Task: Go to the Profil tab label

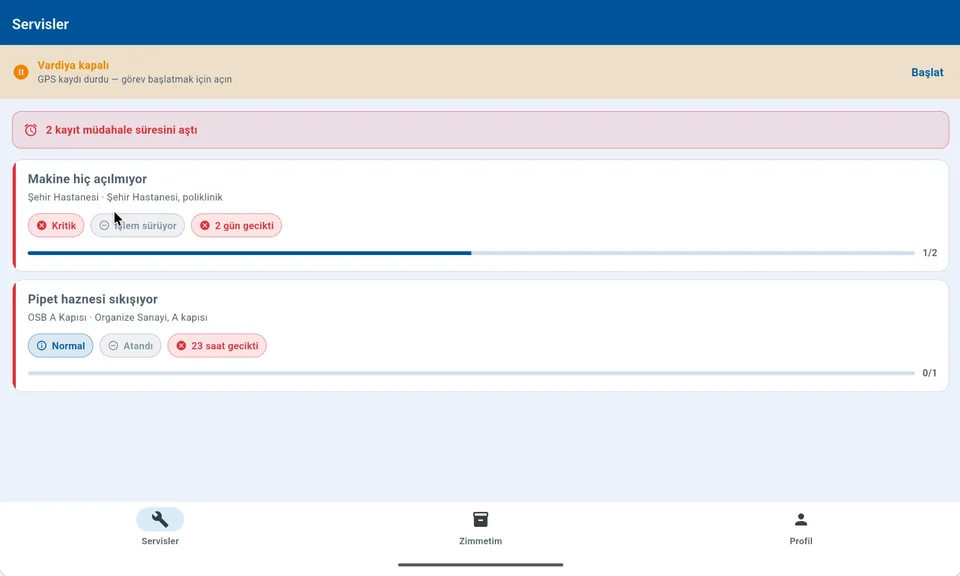Action: pos(801,541)
